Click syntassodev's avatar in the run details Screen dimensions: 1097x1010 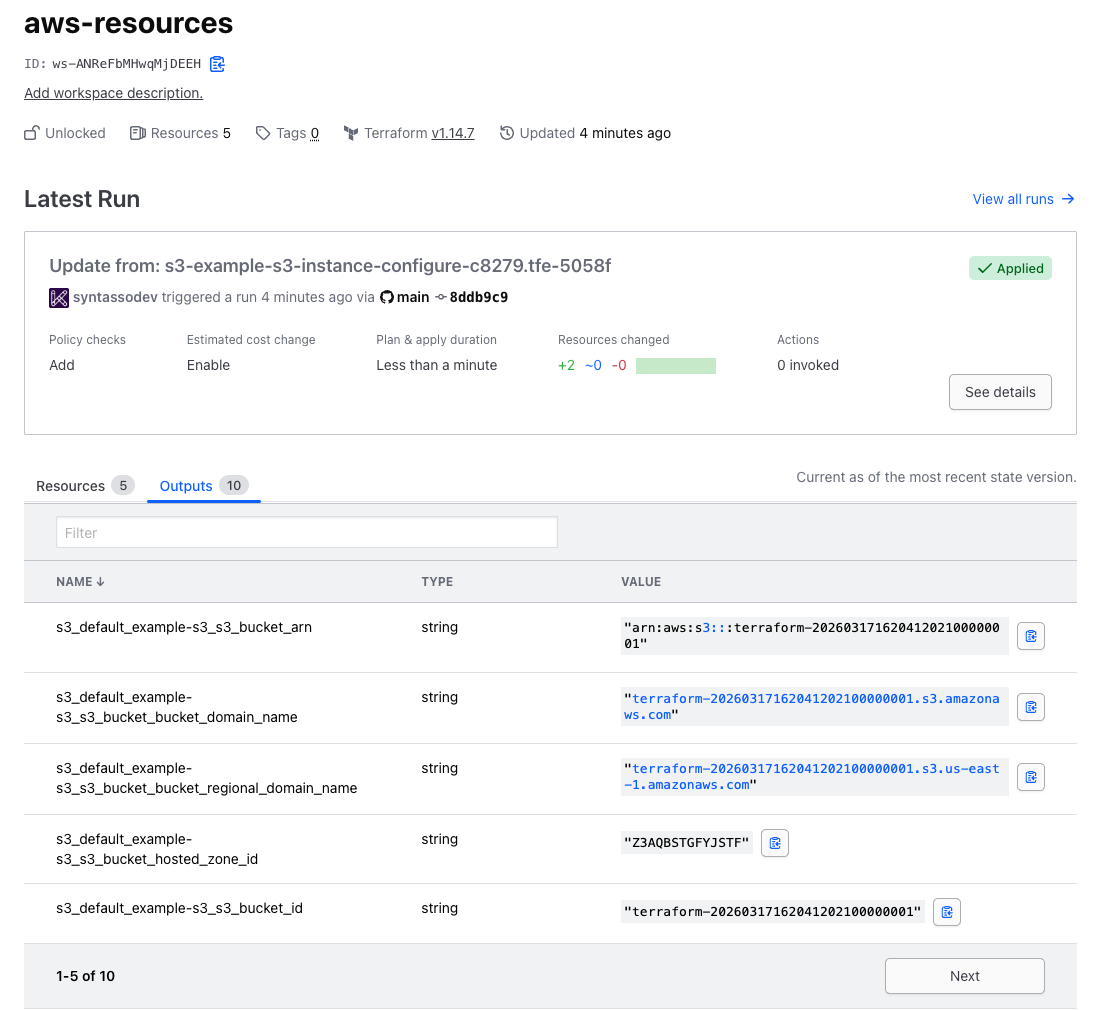59,297
